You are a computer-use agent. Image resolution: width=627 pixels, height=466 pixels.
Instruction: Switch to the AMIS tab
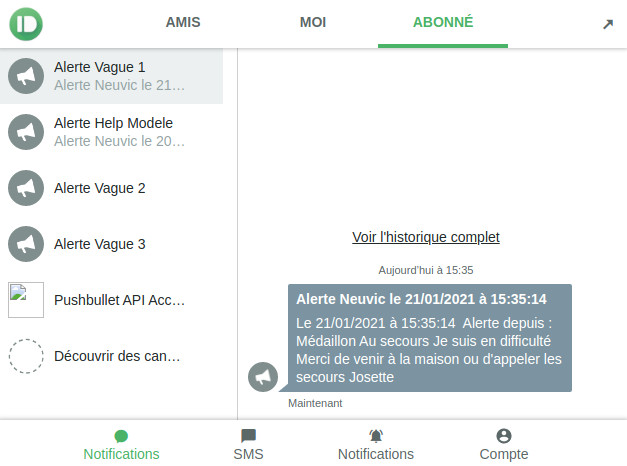(183, 22)
